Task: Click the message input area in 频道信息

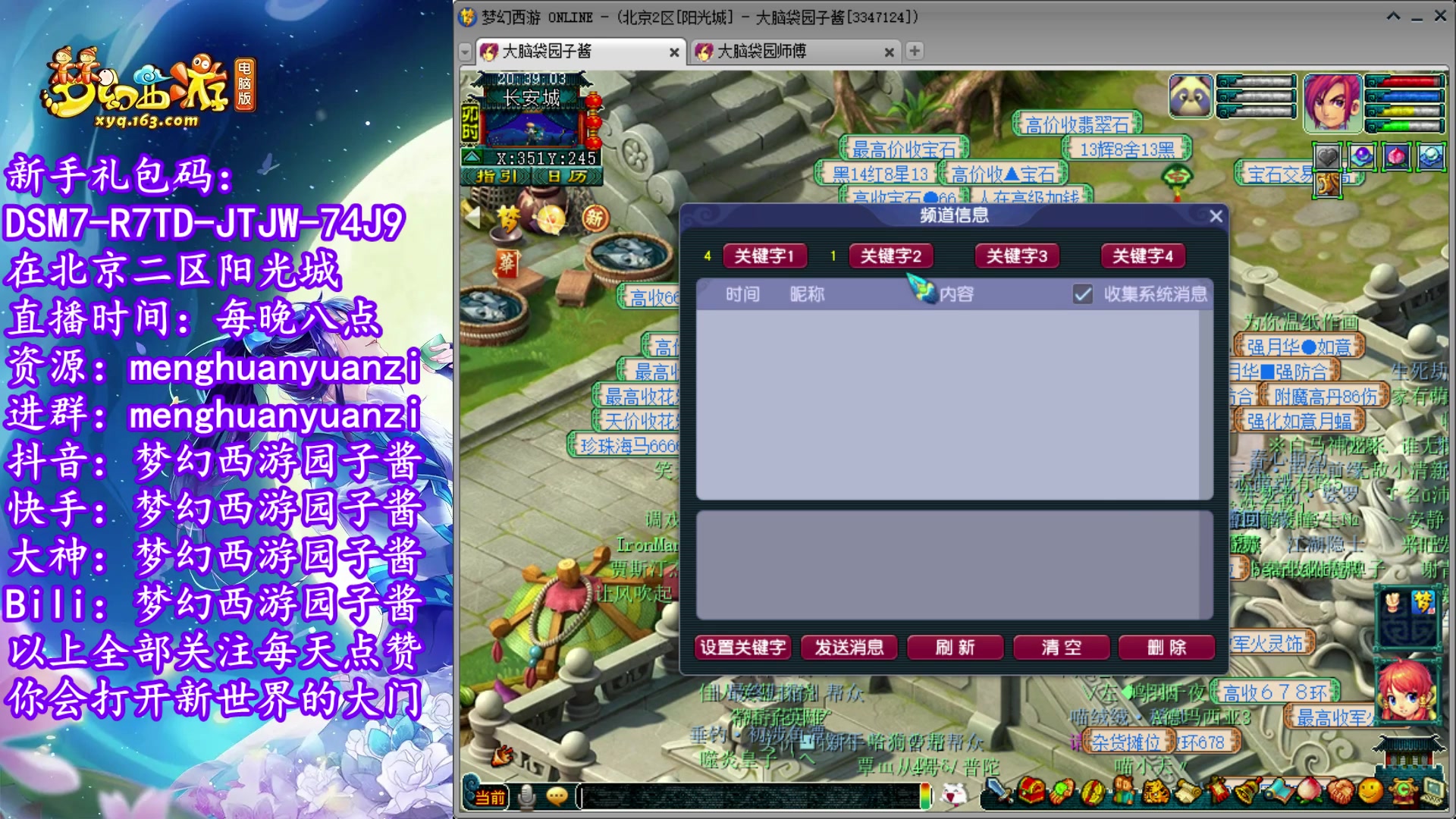Action: tap(955, 566)
